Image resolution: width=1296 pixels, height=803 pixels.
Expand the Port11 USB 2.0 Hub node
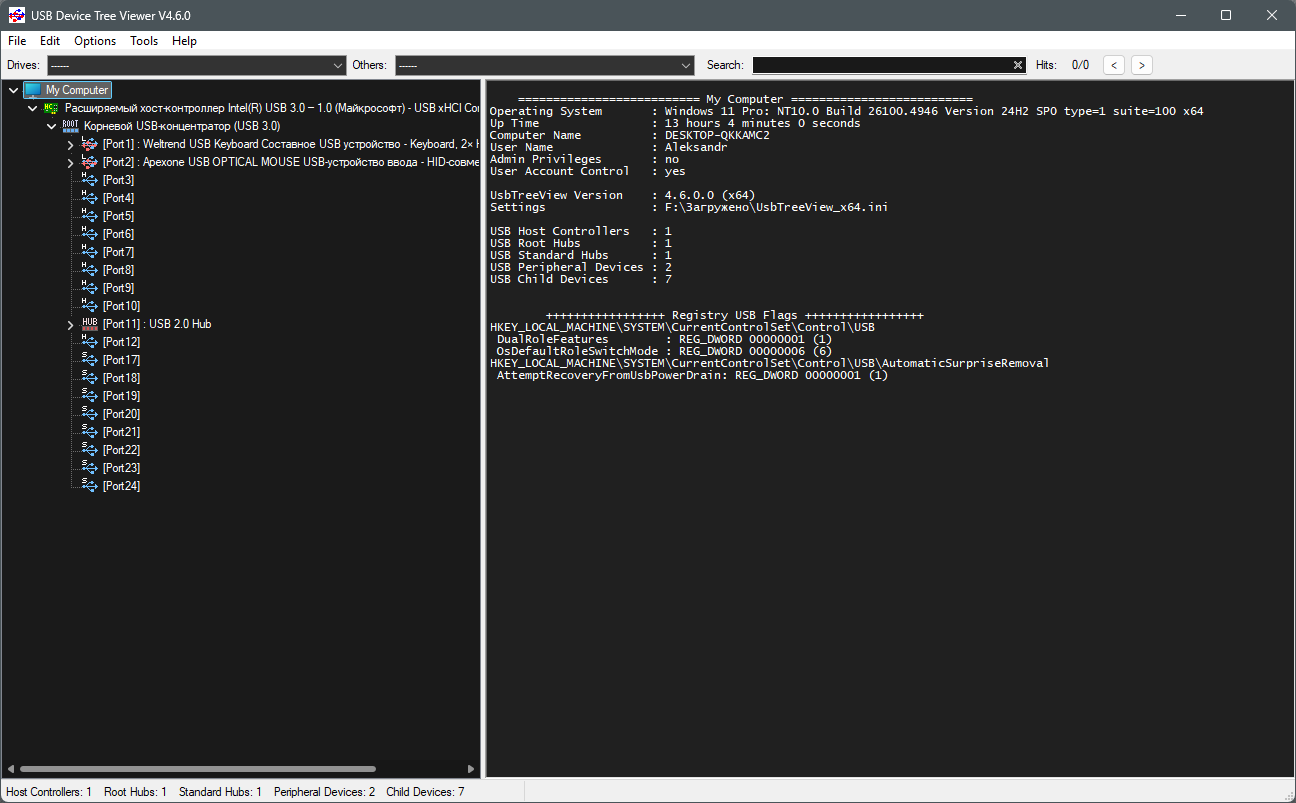pyautogui.click(x=70, y=324)
